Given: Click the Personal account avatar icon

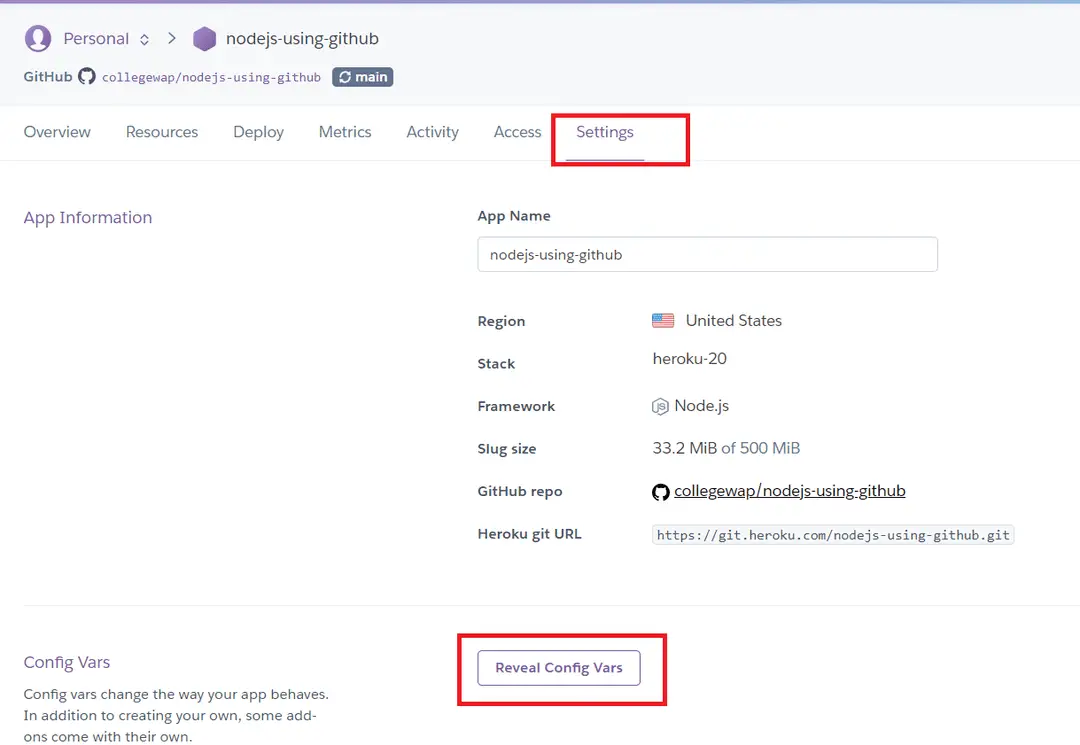Looking at the screenshot, I should 38,39.
